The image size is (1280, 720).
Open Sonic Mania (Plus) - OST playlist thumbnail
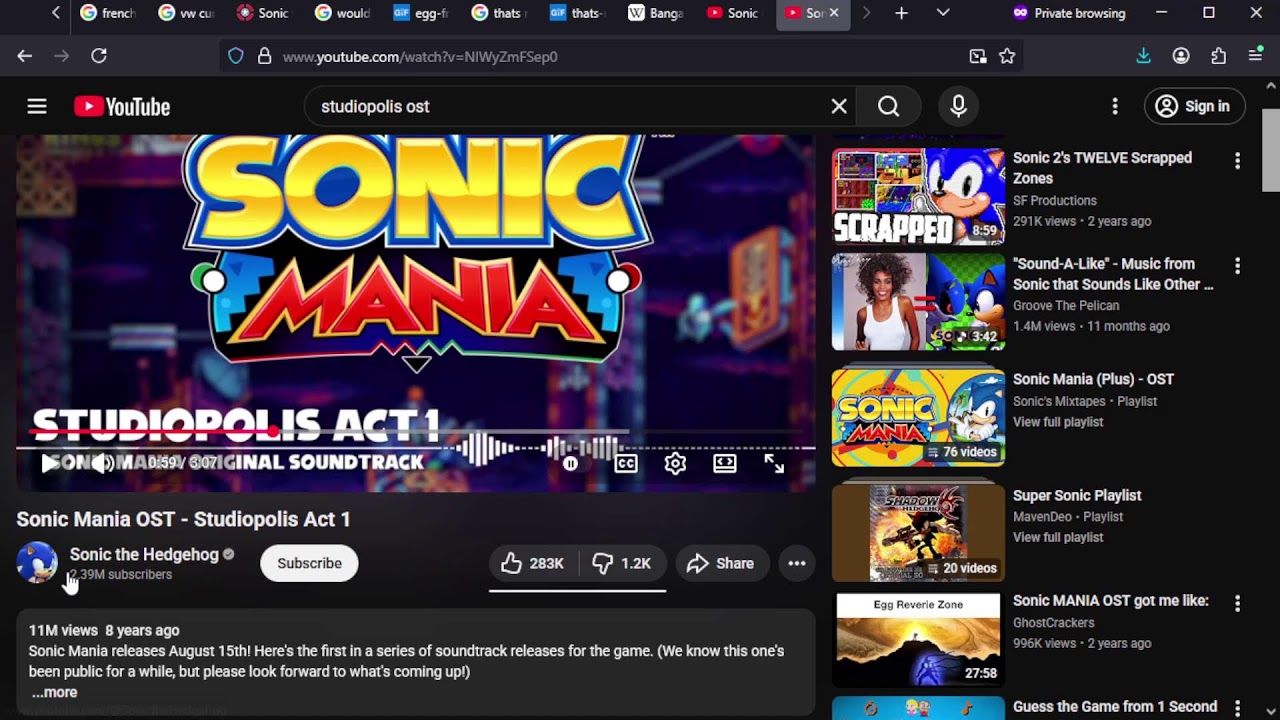[x=918, y=417]
